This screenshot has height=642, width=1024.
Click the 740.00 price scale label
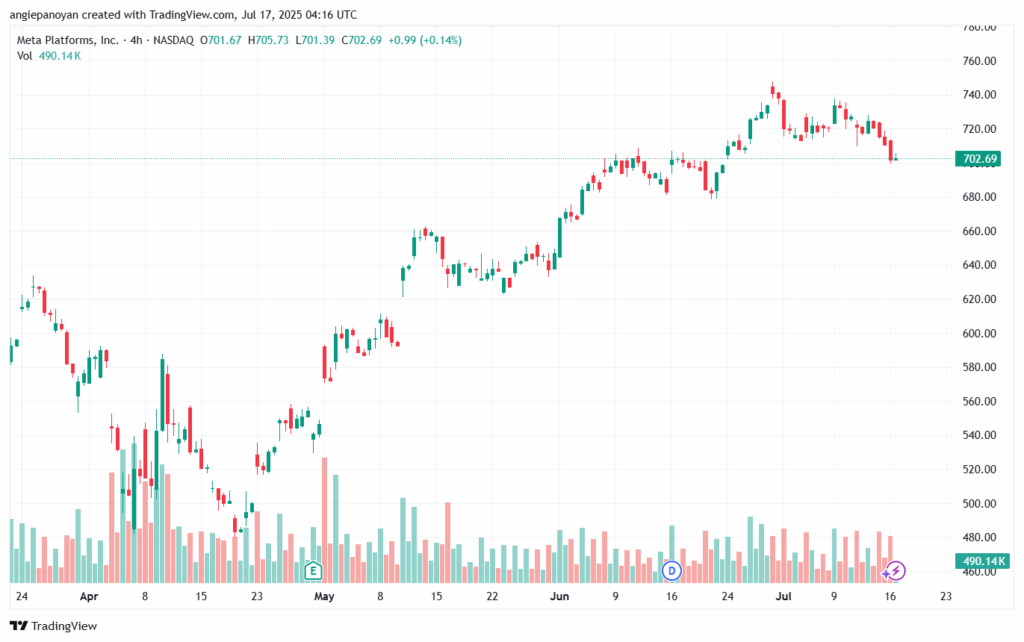(x=980, y=95)
